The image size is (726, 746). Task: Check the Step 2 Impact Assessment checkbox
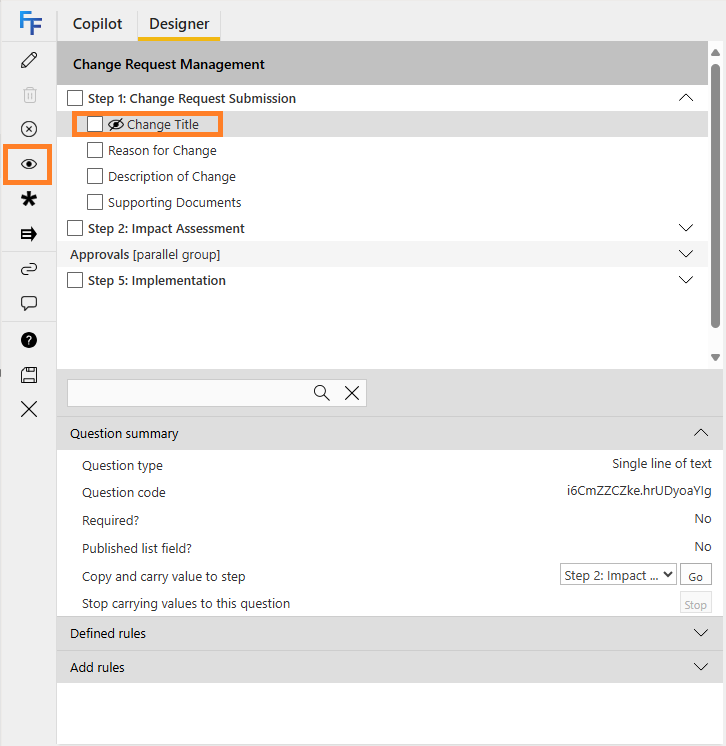click(75, 228)
